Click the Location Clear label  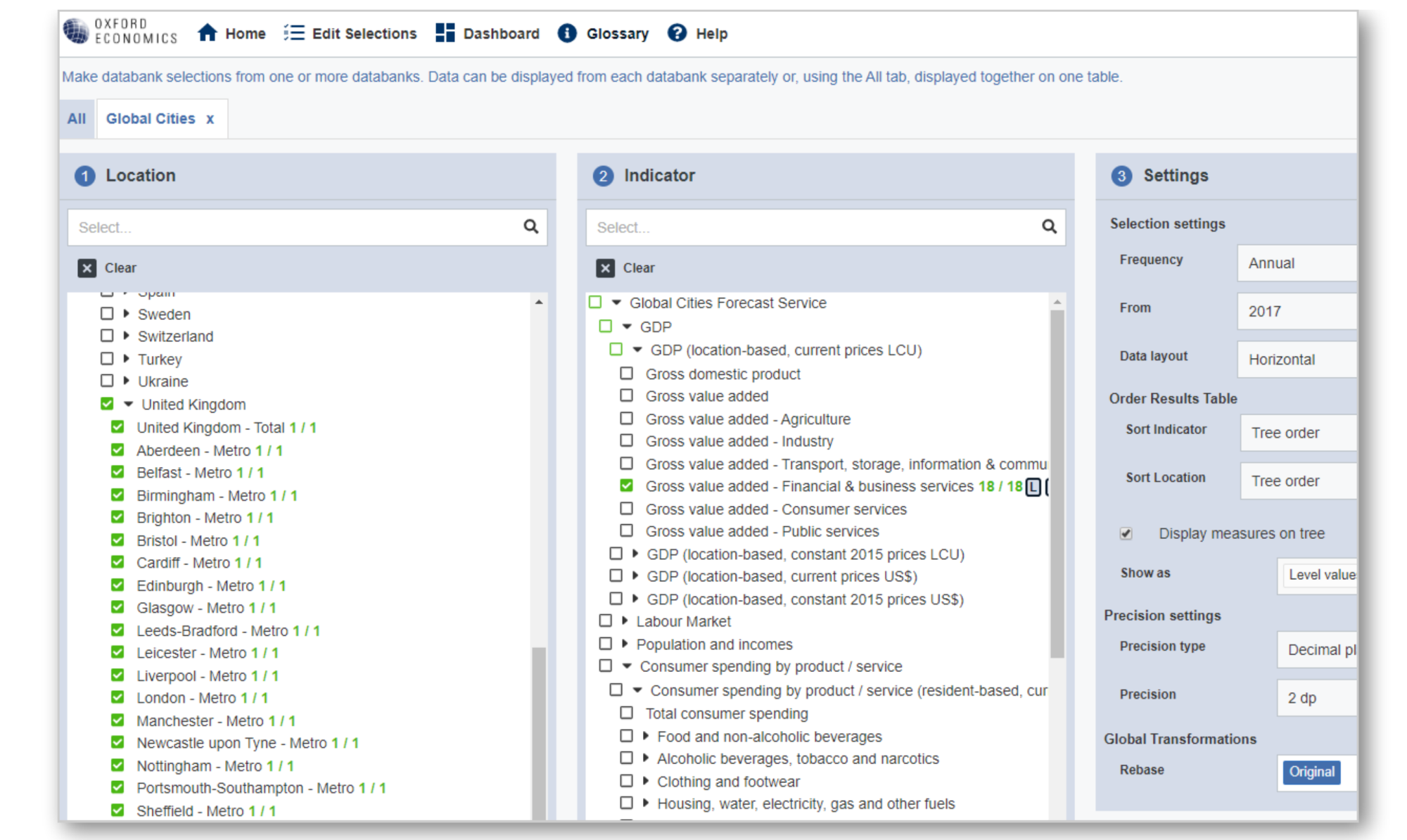[120, 268]
